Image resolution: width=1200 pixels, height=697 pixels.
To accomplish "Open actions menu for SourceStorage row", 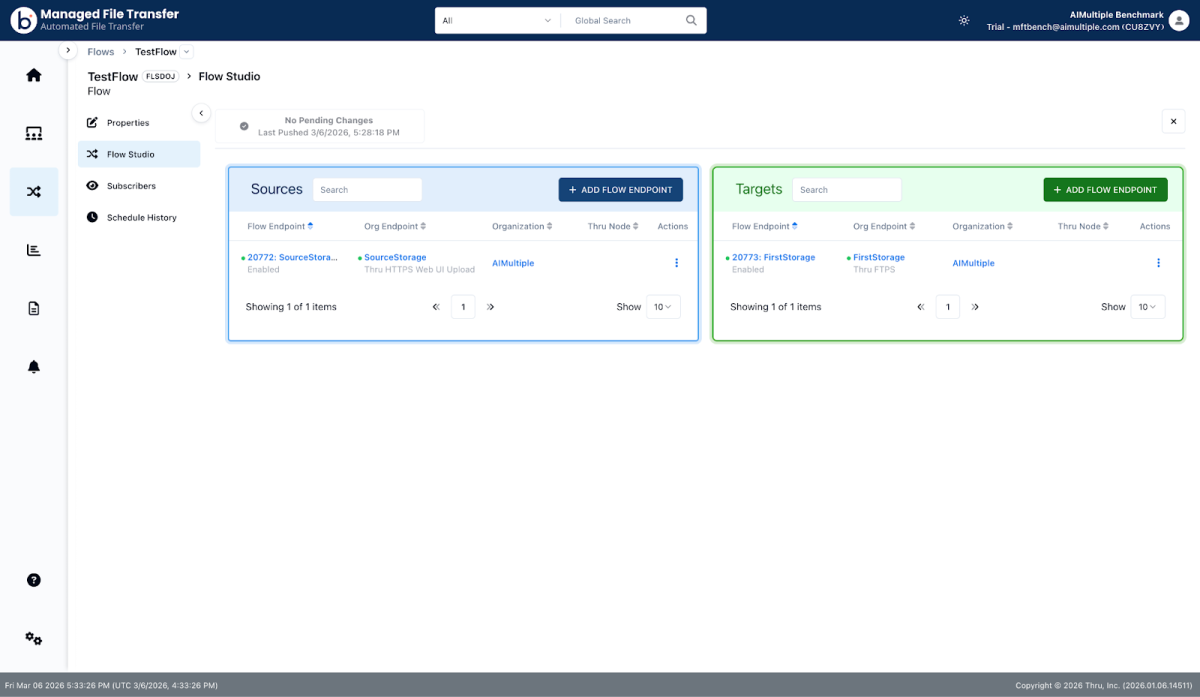I will (x=676, y=263).
